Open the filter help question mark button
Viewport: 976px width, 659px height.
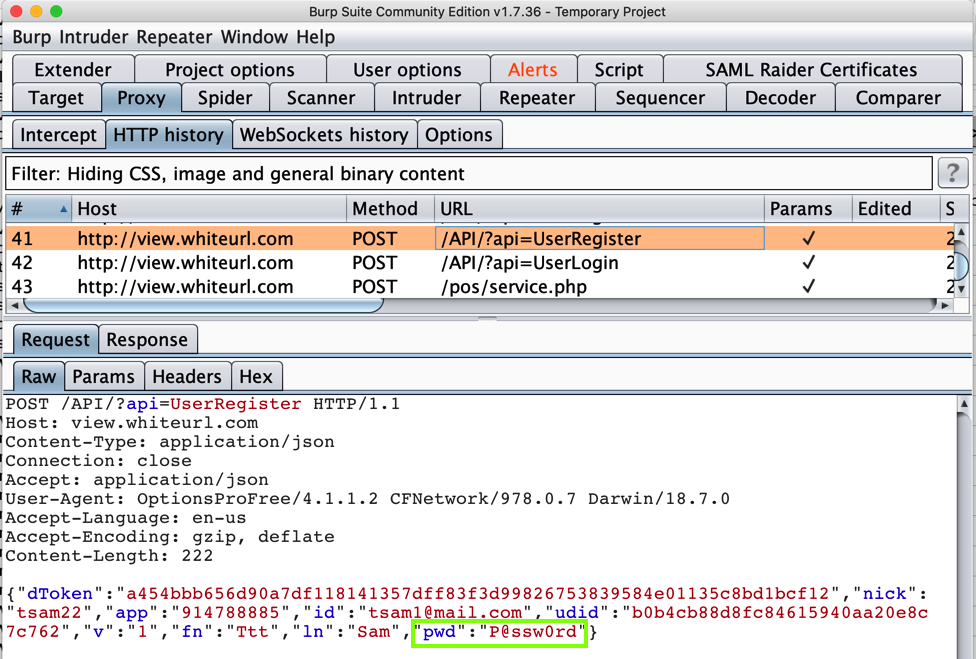point(952,173)
